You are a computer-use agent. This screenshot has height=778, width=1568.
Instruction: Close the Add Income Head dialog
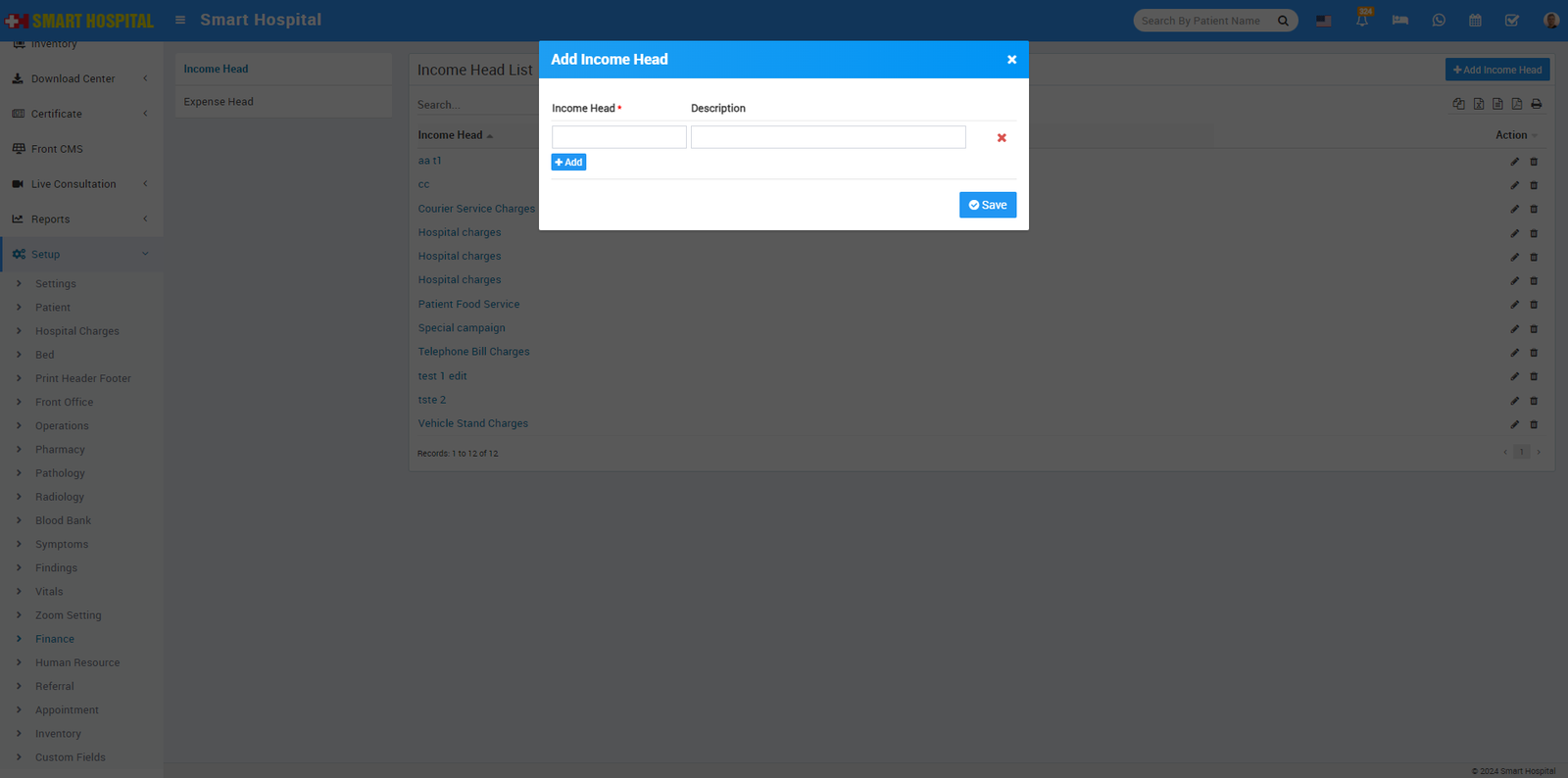[x=1011, y=60]
